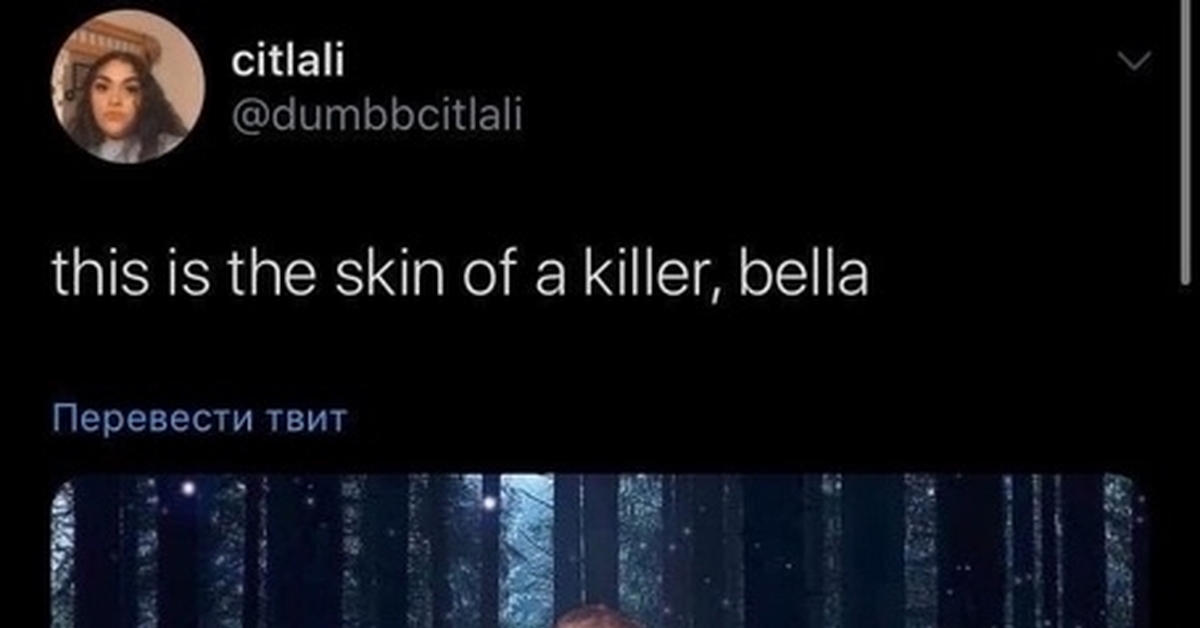View the round profile photo of citlali
1200x628 pixels.
click(x=127, y=87)
